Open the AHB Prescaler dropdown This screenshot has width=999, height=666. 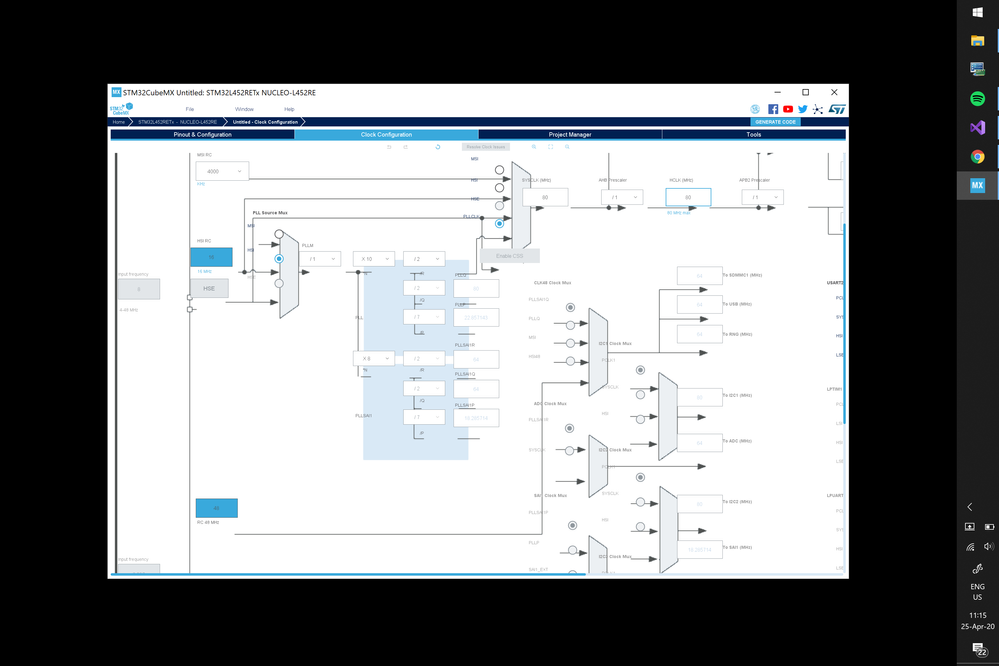point(622,197)
